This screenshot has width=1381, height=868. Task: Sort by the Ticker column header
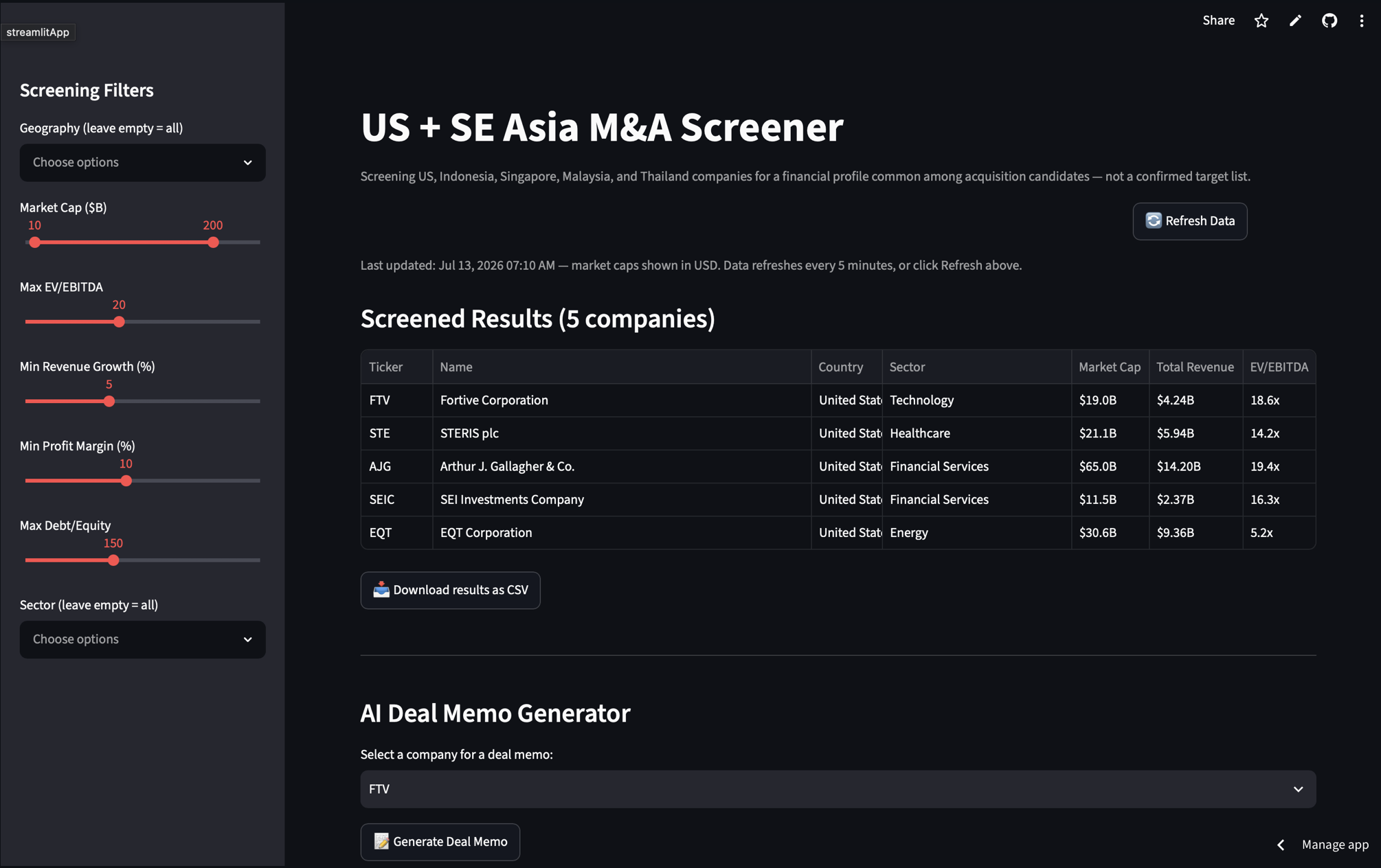pyautogui.click(x=396, y=367)
